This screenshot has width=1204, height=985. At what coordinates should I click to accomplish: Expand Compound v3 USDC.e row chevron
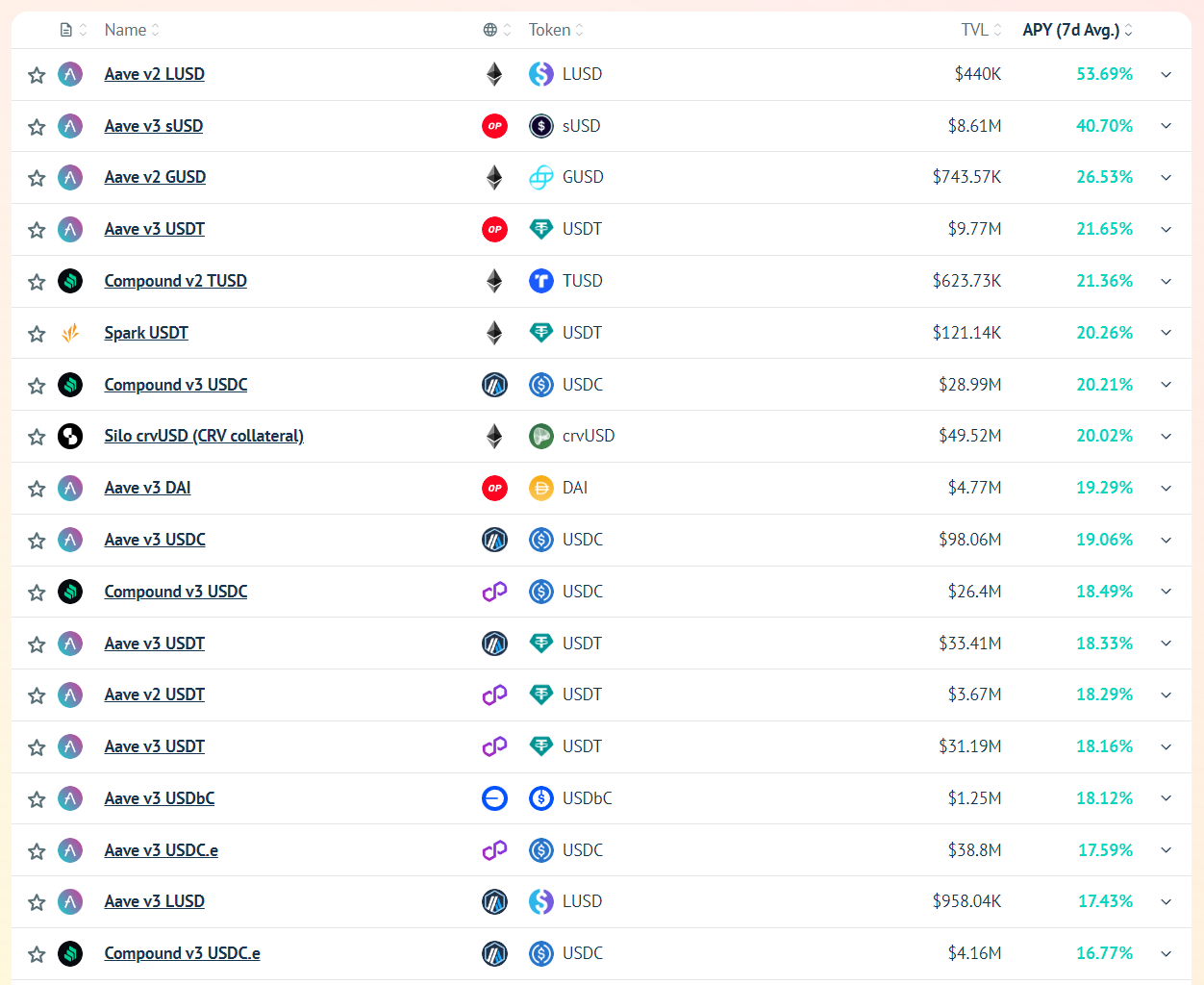(1166, 953)
